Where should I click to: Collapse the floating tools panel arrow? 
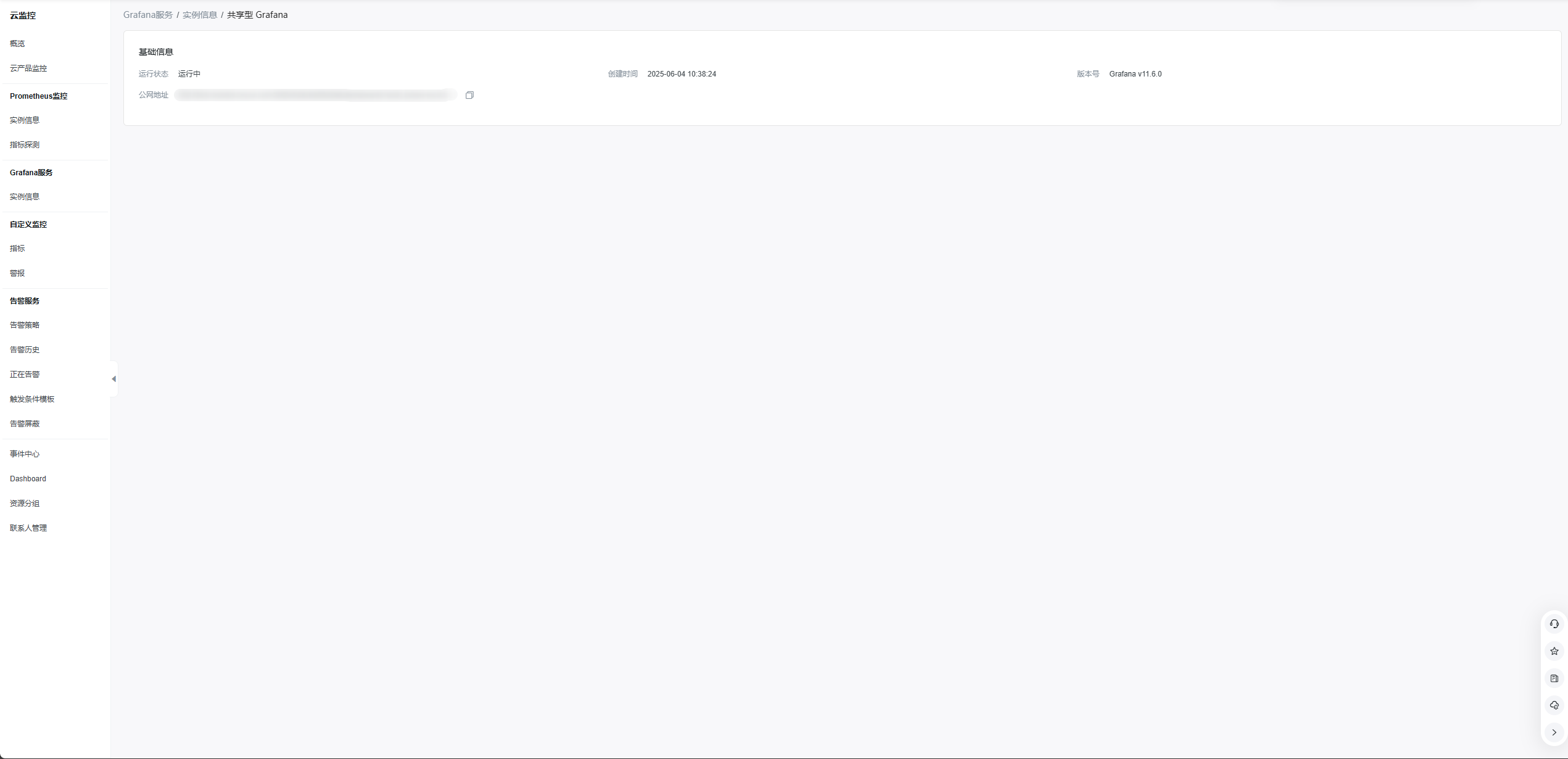click(1554, 732)
